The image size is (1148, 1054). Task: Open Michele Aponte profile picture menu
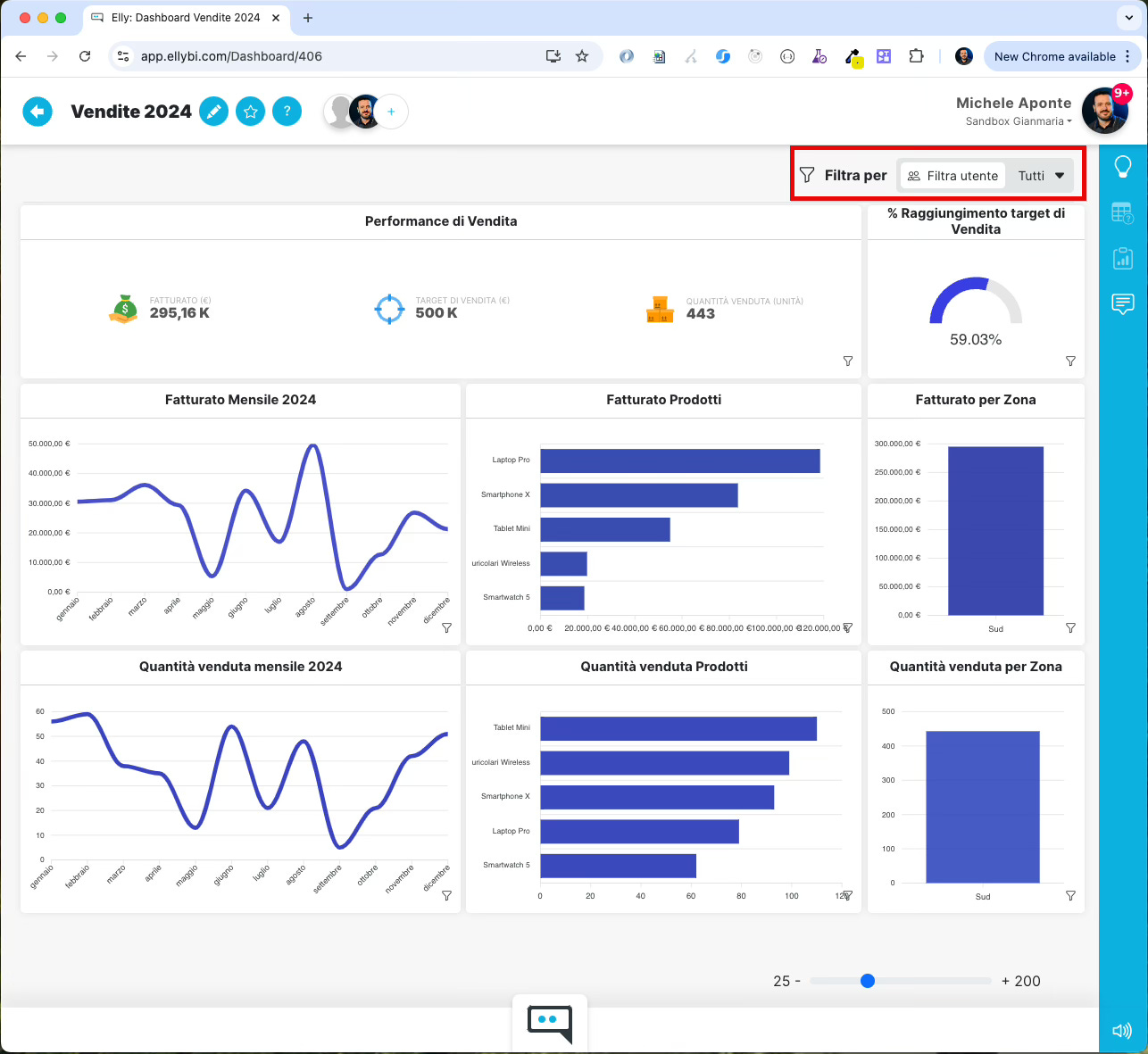point(1105,111)
